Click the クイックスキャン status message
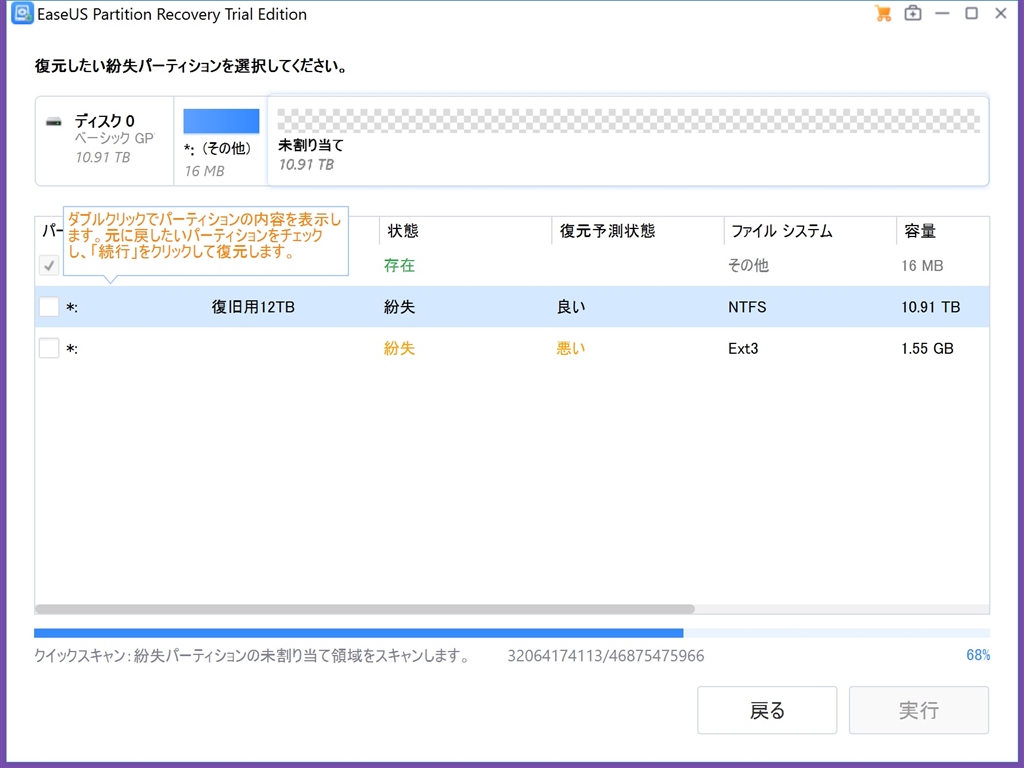 pyautogui.click(x=252, y=656)
